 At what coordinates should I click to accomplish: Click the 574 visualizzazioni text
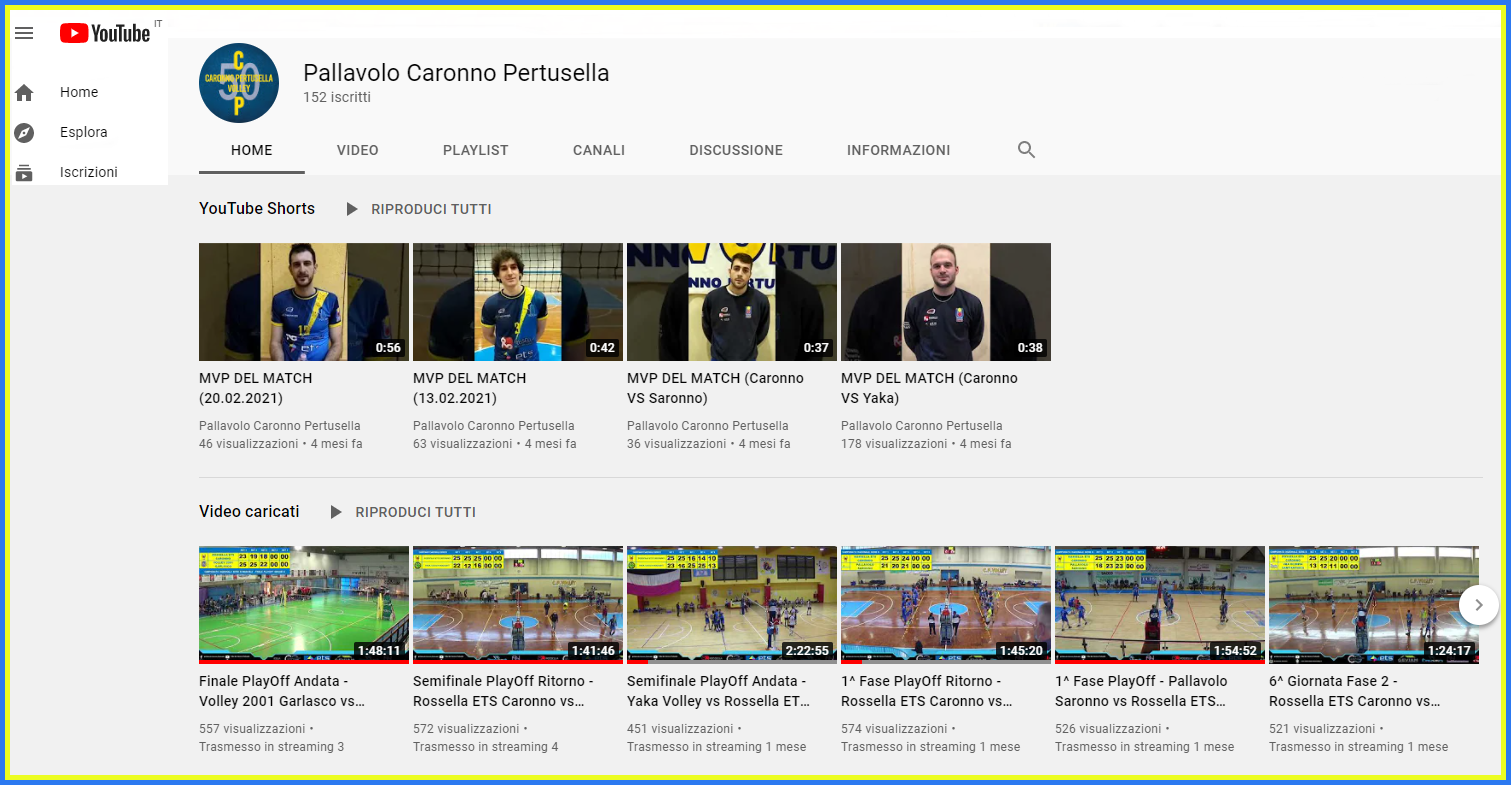coord(894,729)
